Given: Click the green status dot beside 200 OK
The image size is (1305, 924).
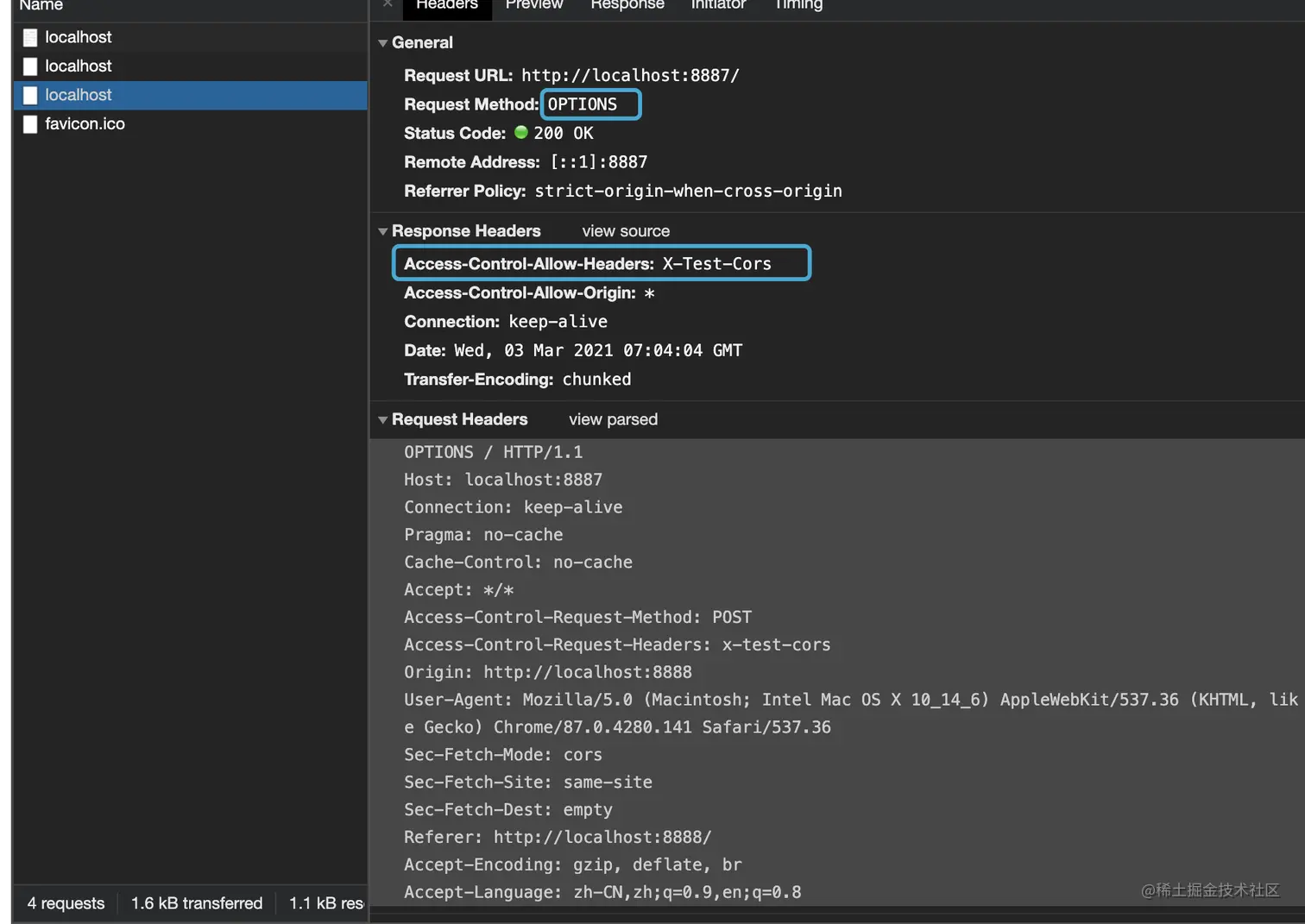Looking at the screenshot, I should coord(521,133).
